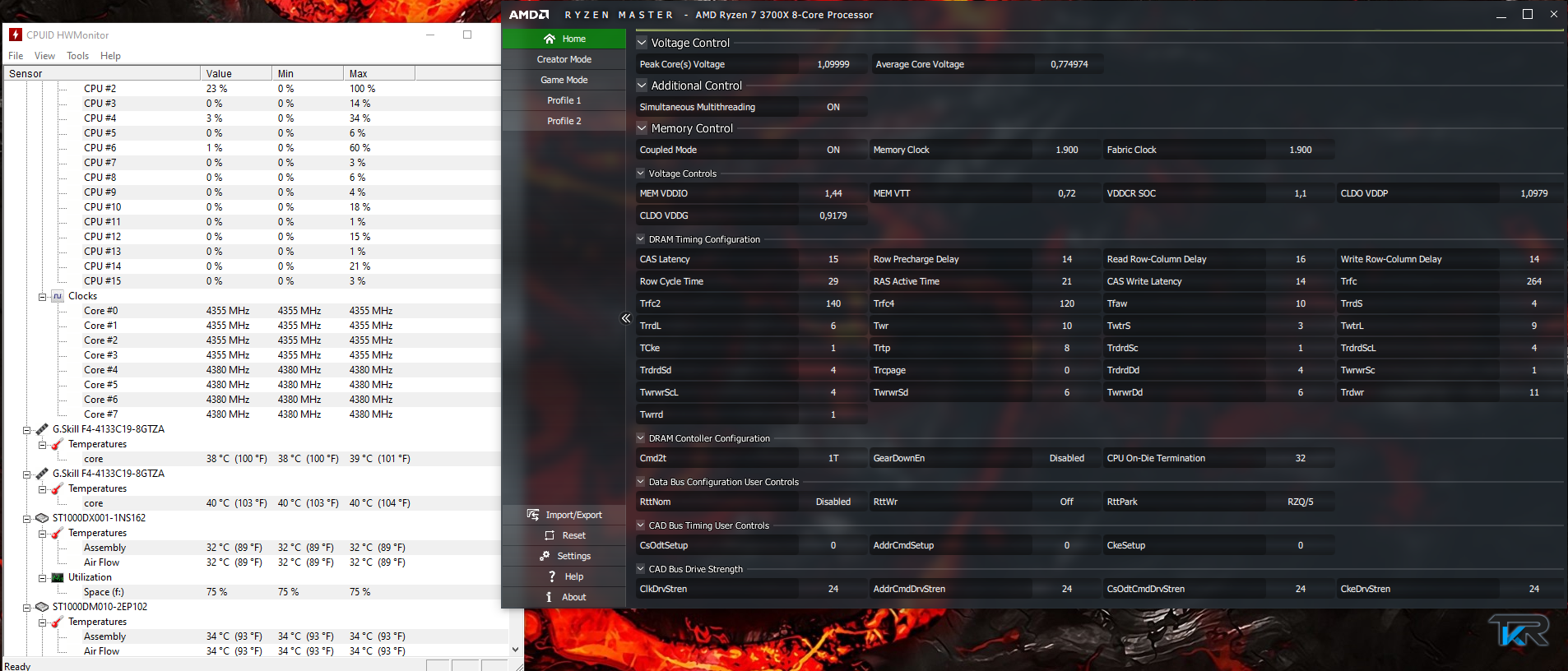The height and width of the screenshot is (671, 1568).
Task: Collapse DRAM Contoller Configuration
Action: point(641,438)
